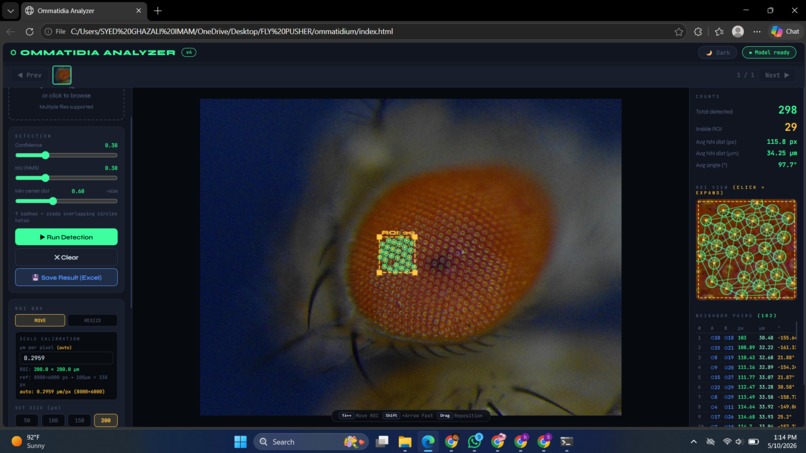The width and height of the screenshot is (806, 453).
Task: Click the v4 version badge
Action: click(189, 52)
